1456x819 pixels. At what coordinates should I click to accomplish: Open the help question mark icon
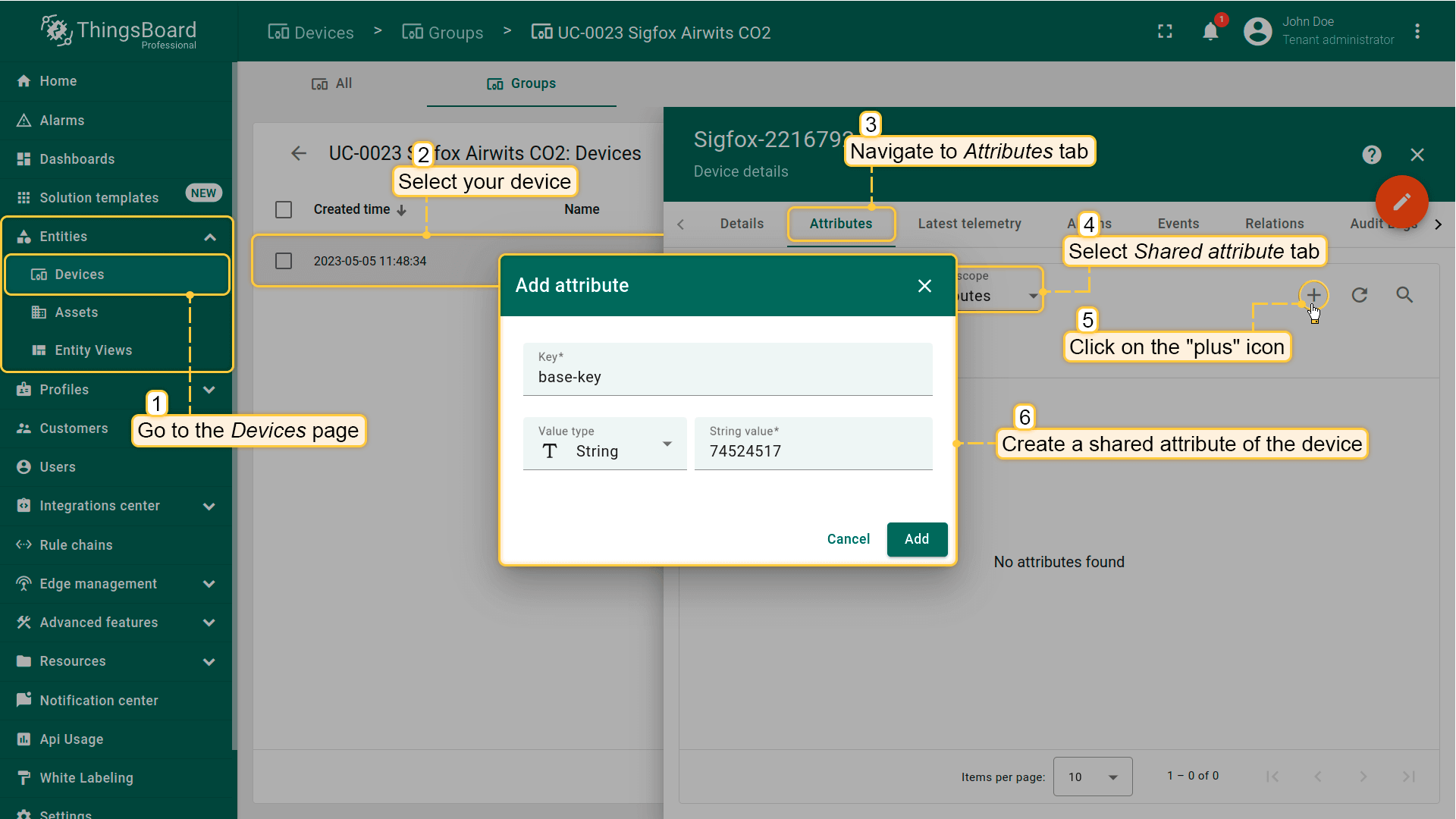1371,155
